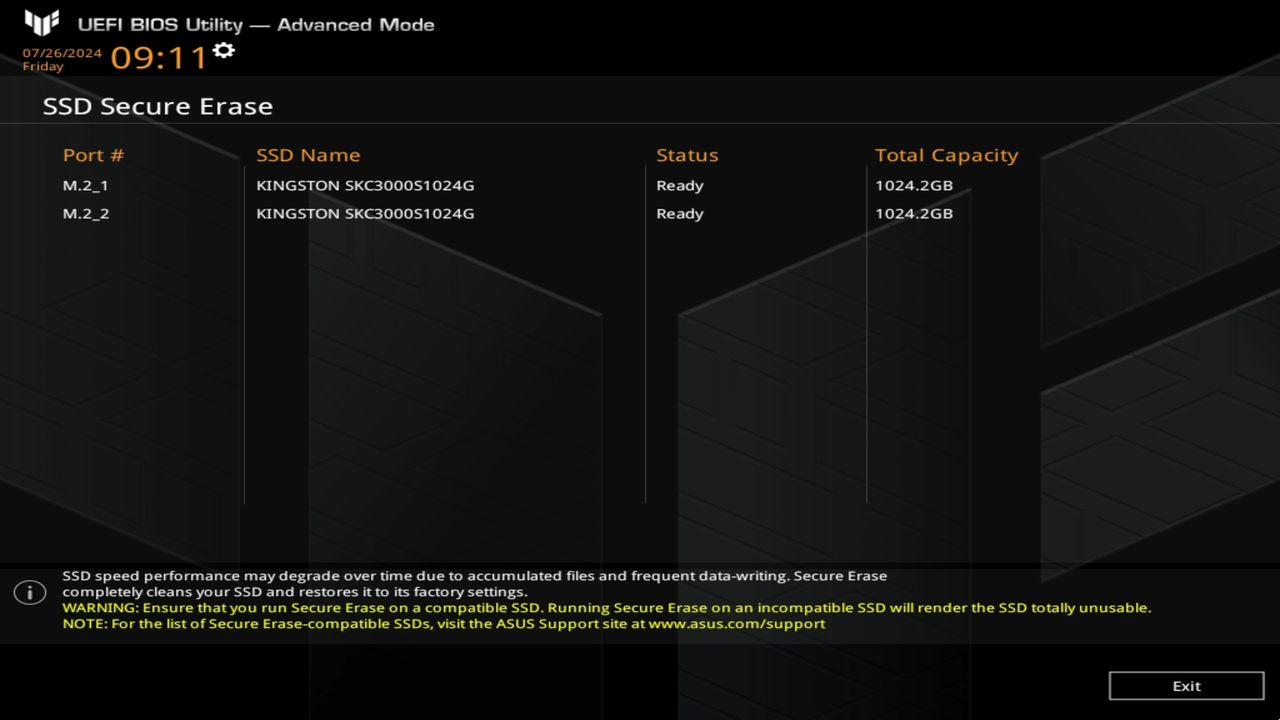
Task: Click the SSD Name column header
Action: (308, 155)
